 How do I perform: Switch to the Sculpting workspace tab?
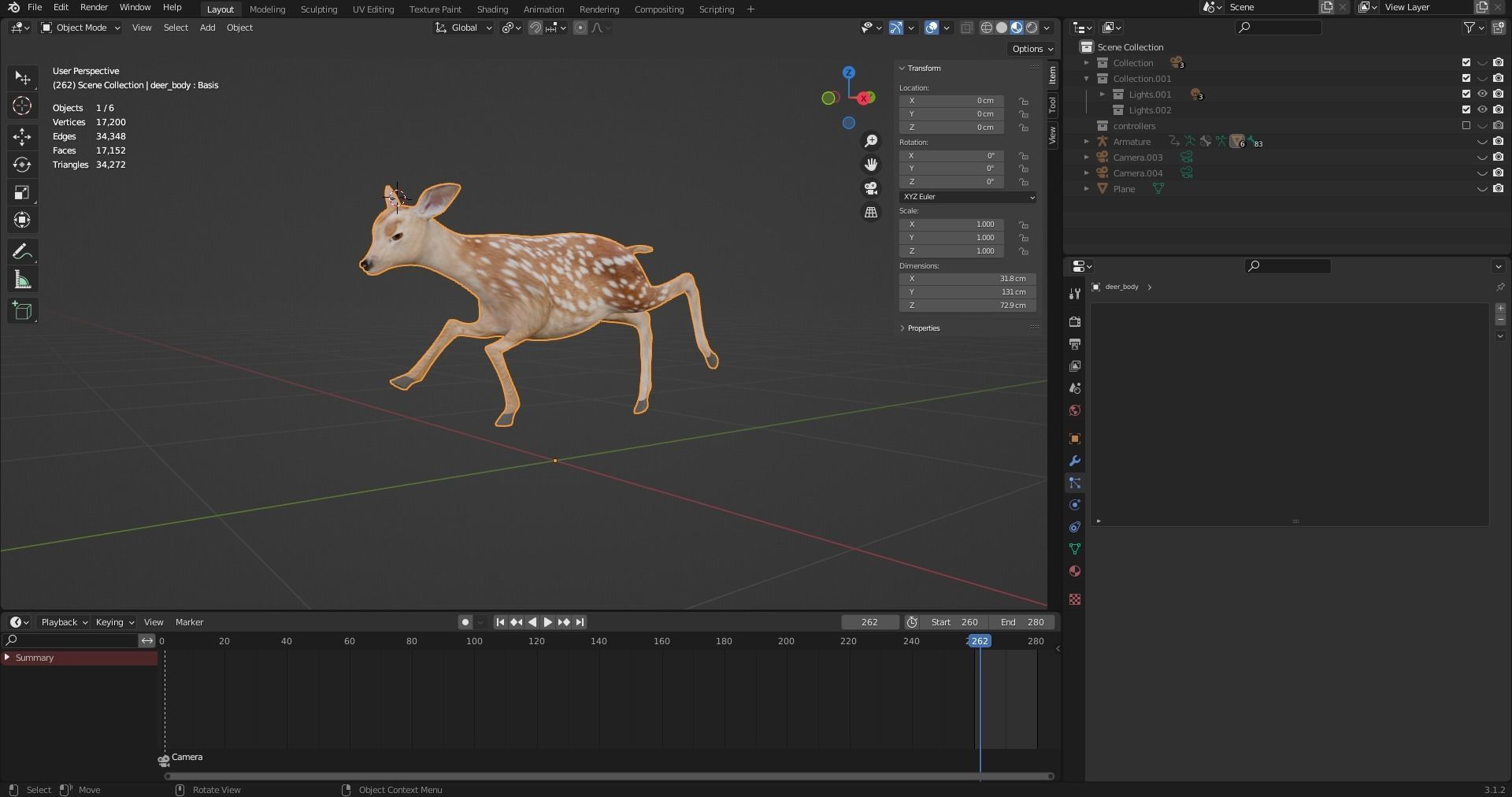point(319,9)
